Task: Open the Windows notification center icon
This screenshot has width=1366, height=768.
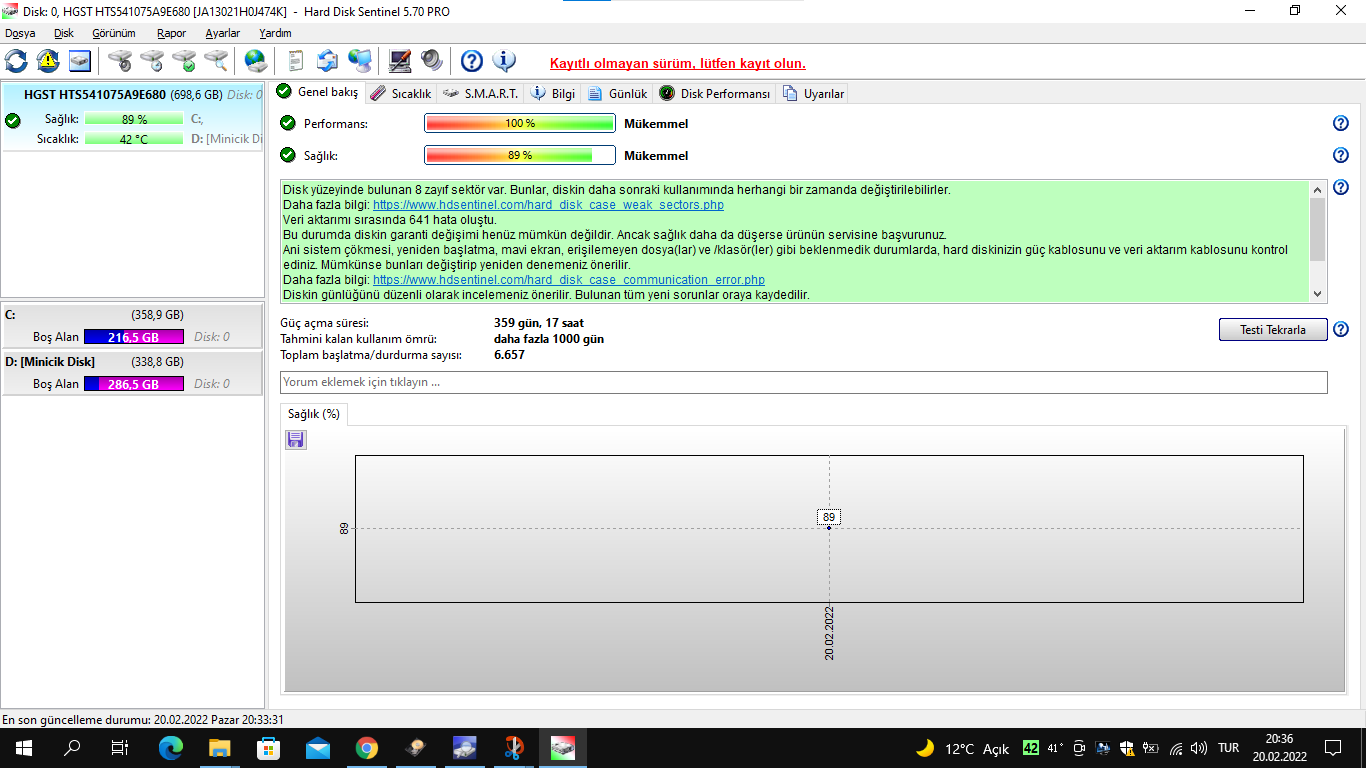Action: 1333,748
